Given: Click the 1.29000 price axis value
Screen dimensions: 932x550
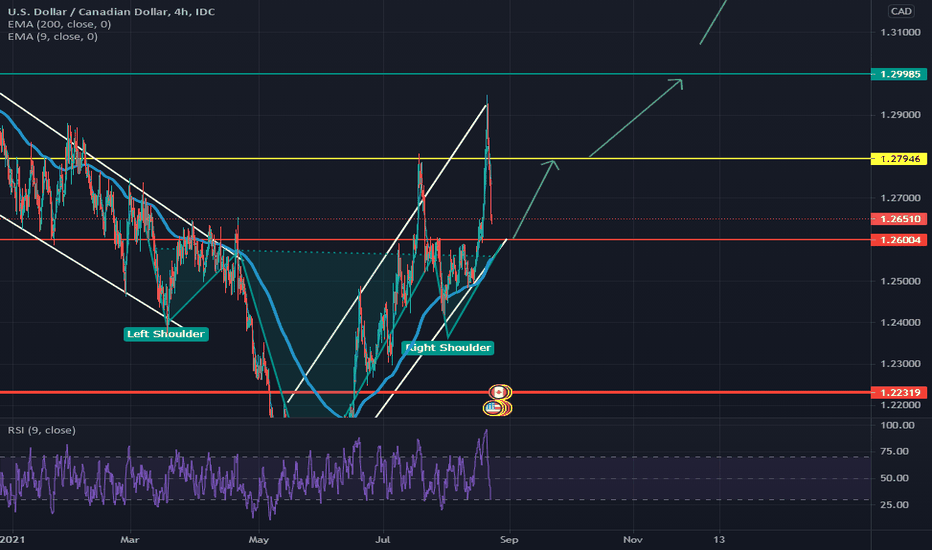Looking at the screenshot, I should [x=900, y=115].
